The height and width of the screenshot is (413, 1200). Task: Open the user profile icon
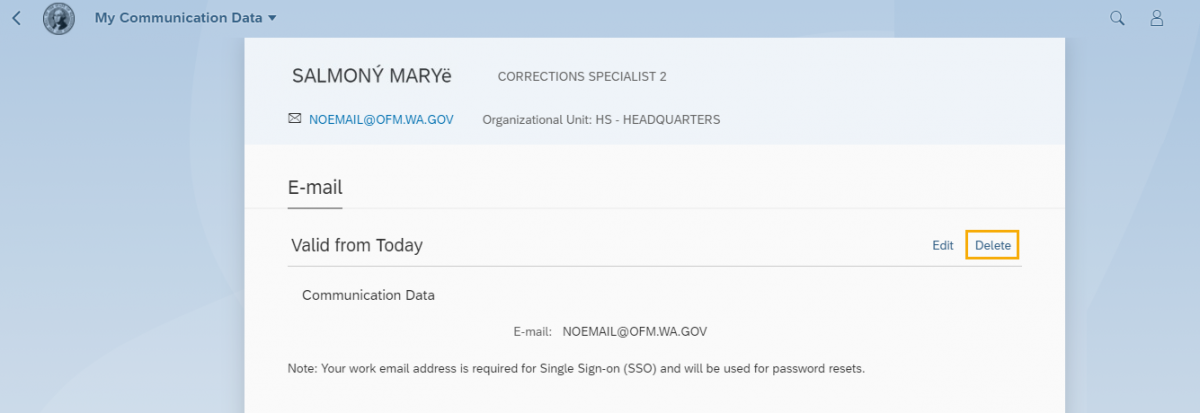[x=1157, y=18]
